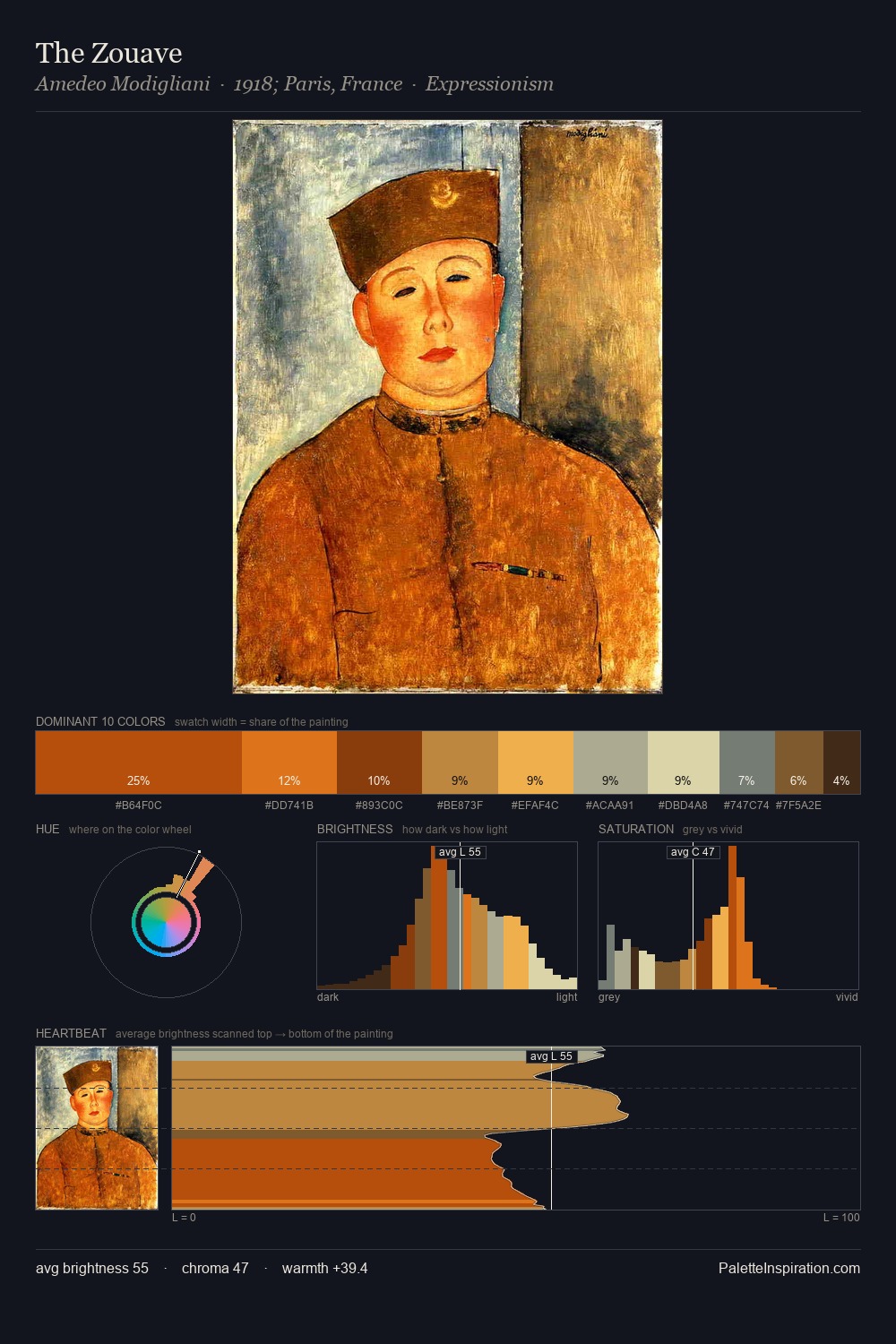896x1344 pixels.
Task: Click the saturation histogram chart
Action: pos(728,916)
